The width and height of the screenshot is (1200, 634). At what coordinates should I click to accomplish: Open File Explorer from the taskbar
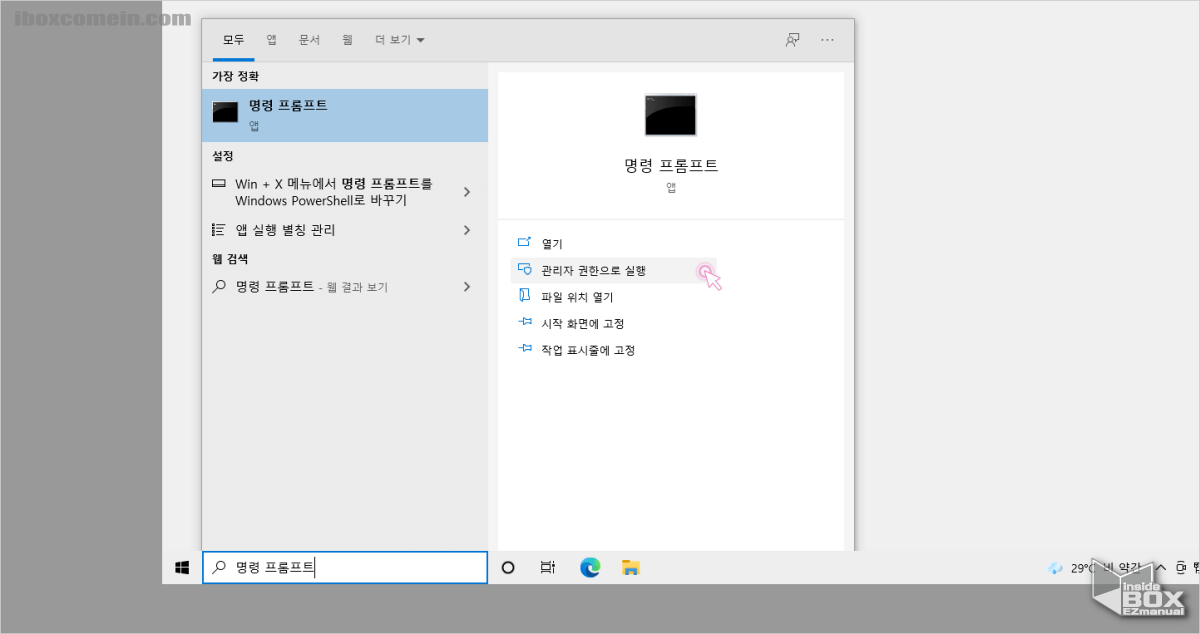tap(631, 567)
